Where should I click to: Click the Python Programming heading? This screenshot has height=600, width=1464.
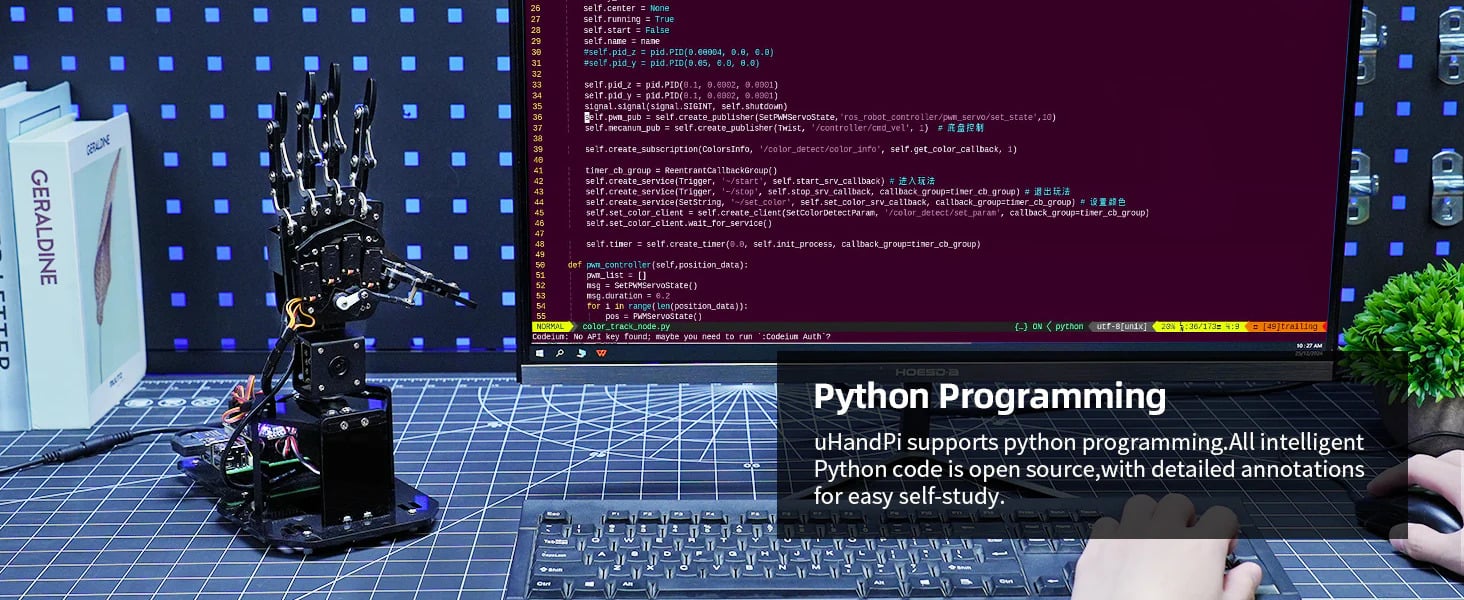989,398
